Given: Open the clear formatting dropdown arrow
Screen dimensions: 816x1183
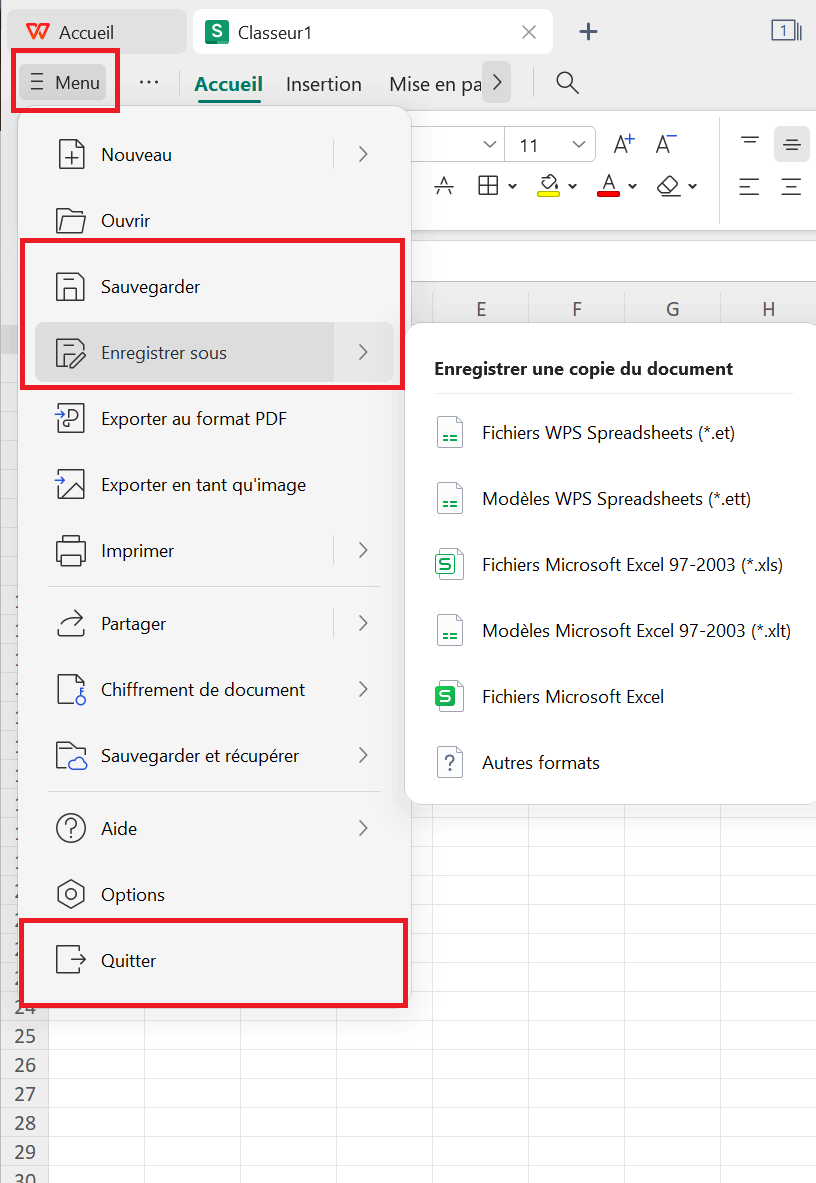Looking at the screenshot, I should [692, 186].
